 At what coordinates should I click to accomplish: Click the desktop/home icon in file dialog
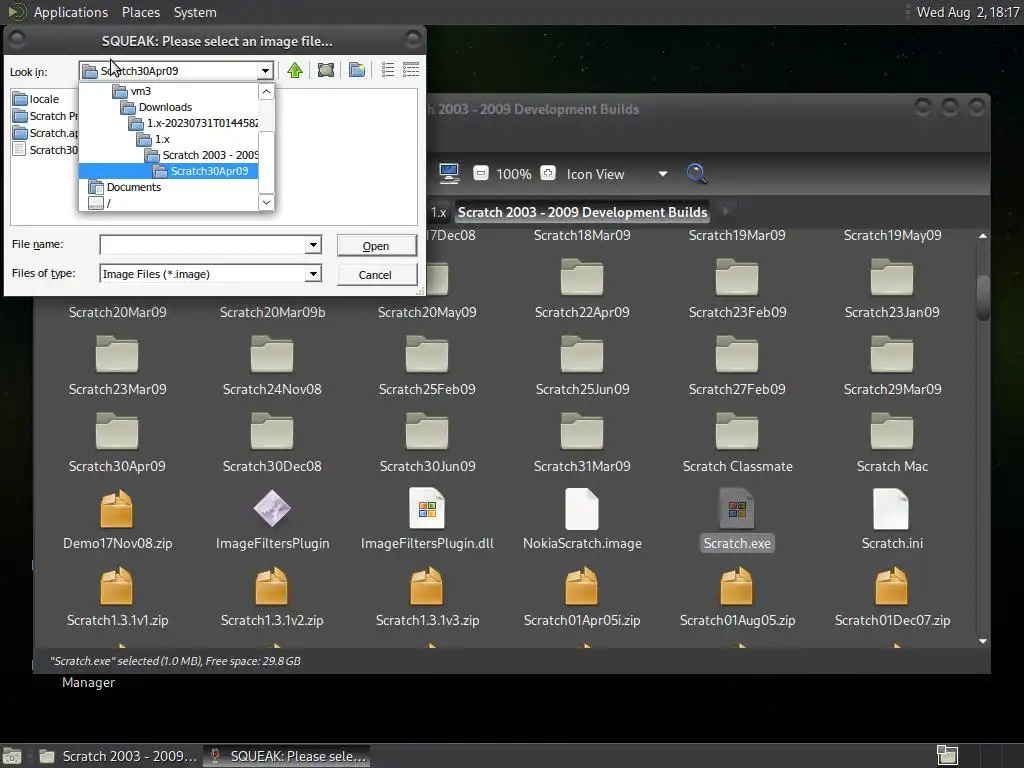click(326, 70)
